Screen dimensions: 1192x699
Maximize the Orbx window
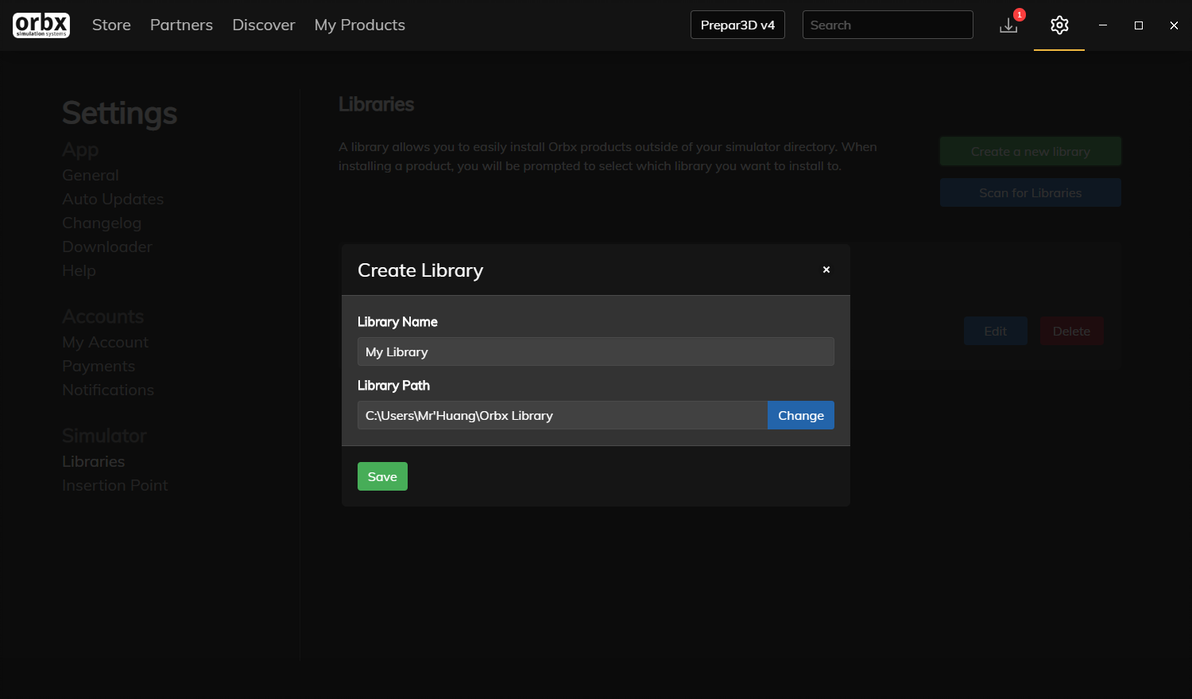pos(1138,25)
